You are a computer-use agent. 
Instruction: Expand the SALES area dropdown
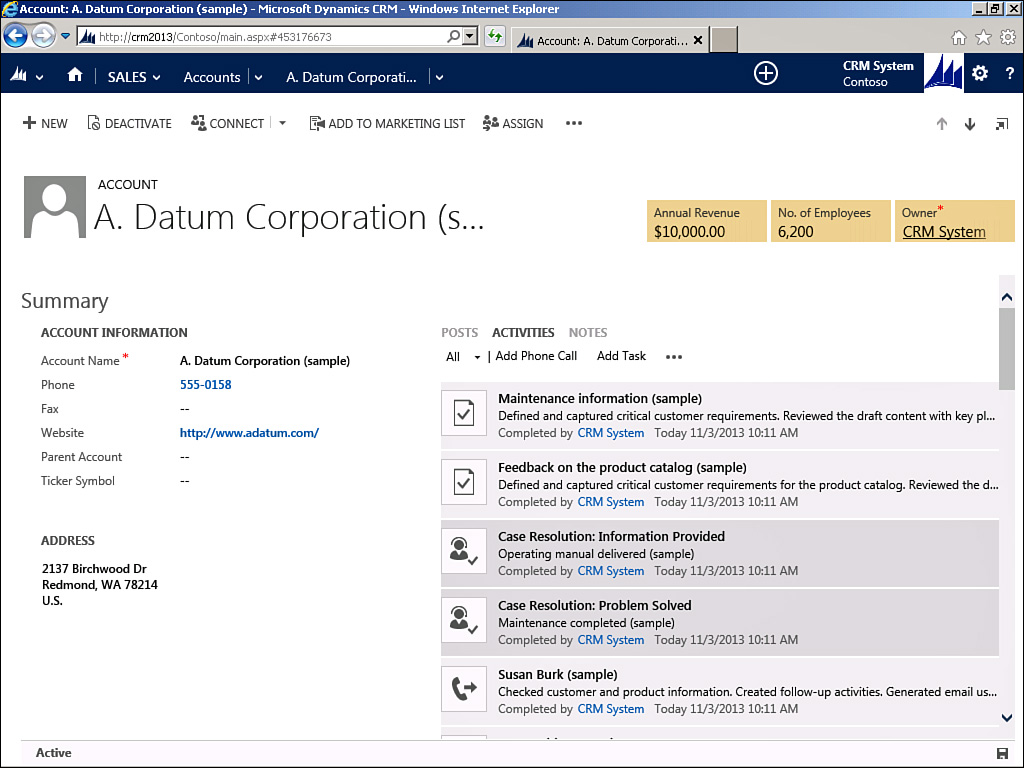coord(157,77)
